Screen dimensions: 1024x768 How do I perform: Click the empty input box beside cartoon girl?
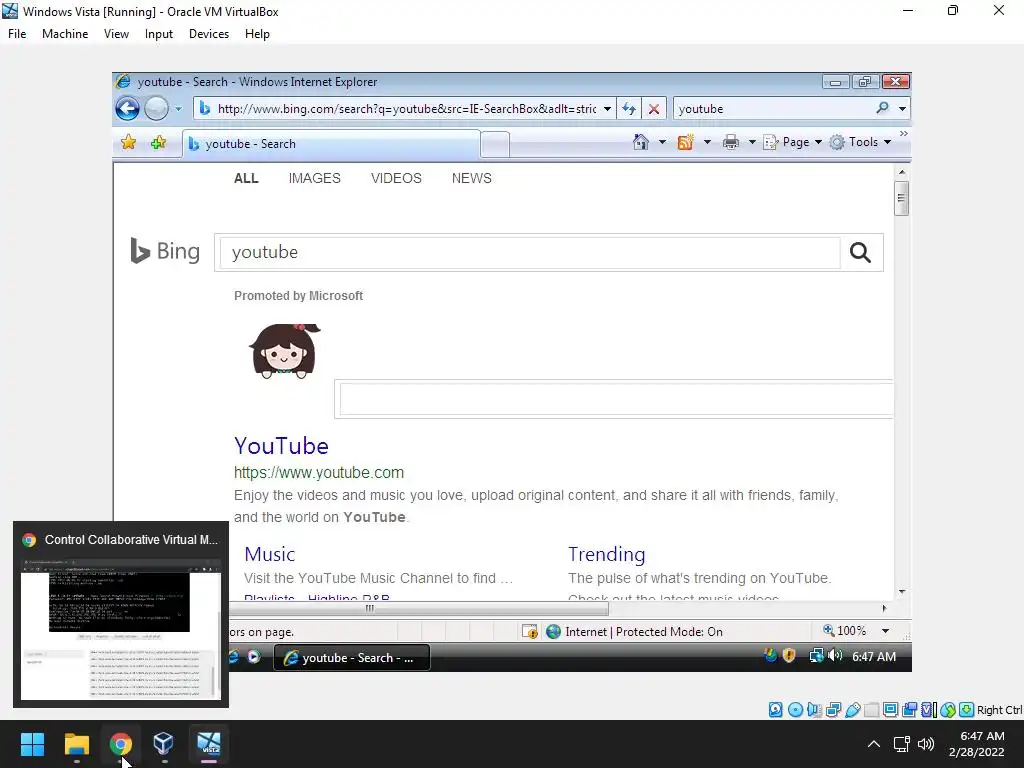point(616,399)
